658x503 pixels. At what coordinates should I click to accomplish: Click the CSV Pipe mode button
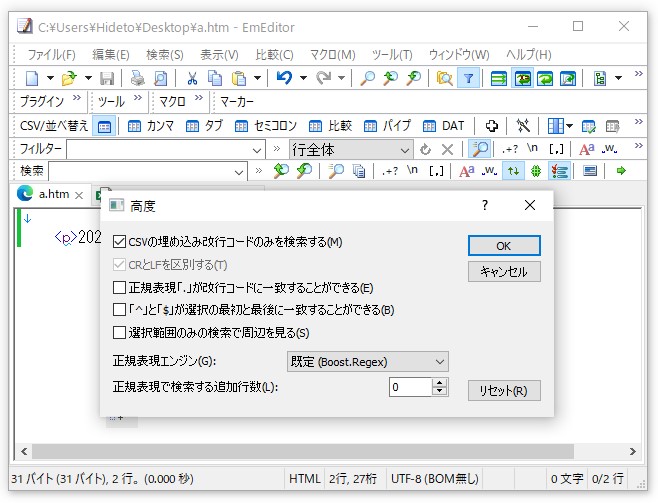pos(387,126)
